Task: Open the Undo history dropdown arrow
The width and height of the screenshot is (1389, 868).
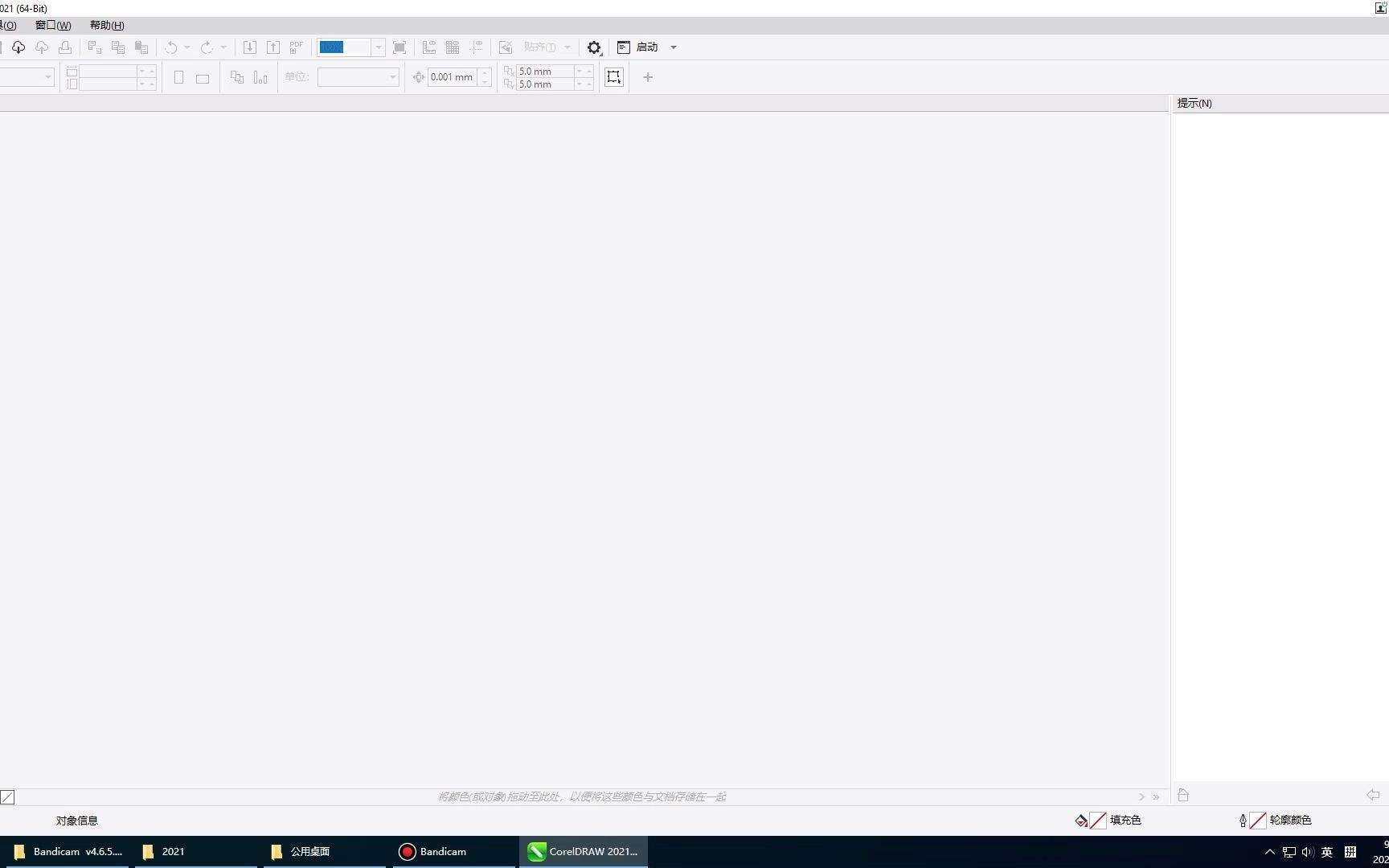Action: coord(187,47)
